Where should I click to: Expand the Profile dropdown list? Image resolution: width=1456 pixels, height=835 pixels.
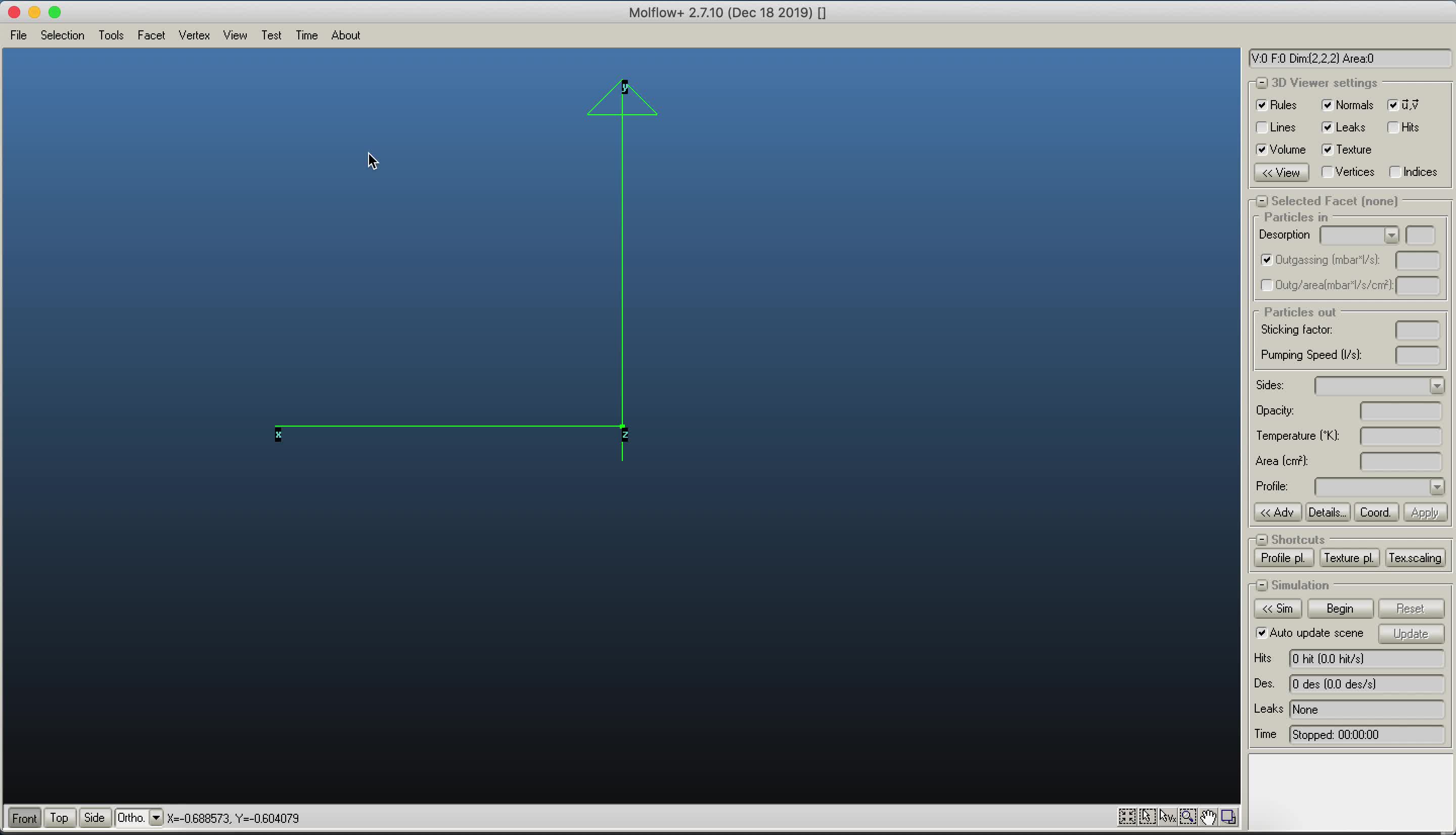pyautogui.click(x=1437, y=486)
